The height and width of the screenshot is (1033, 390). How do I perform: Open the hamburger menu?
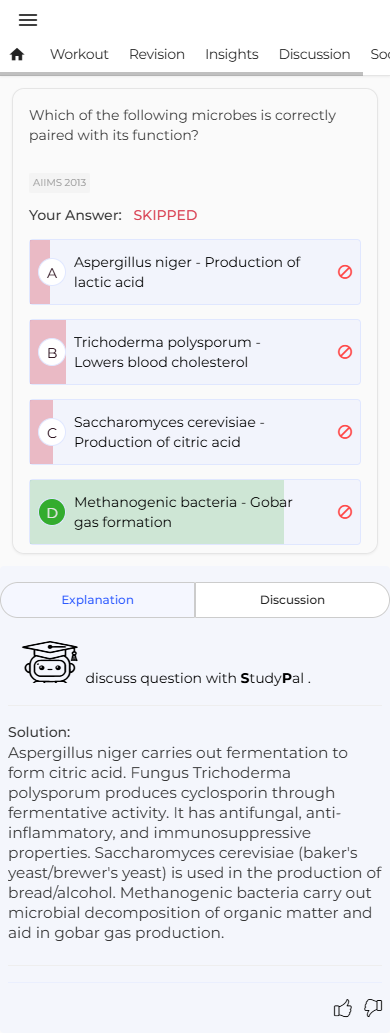pos(28,20)
